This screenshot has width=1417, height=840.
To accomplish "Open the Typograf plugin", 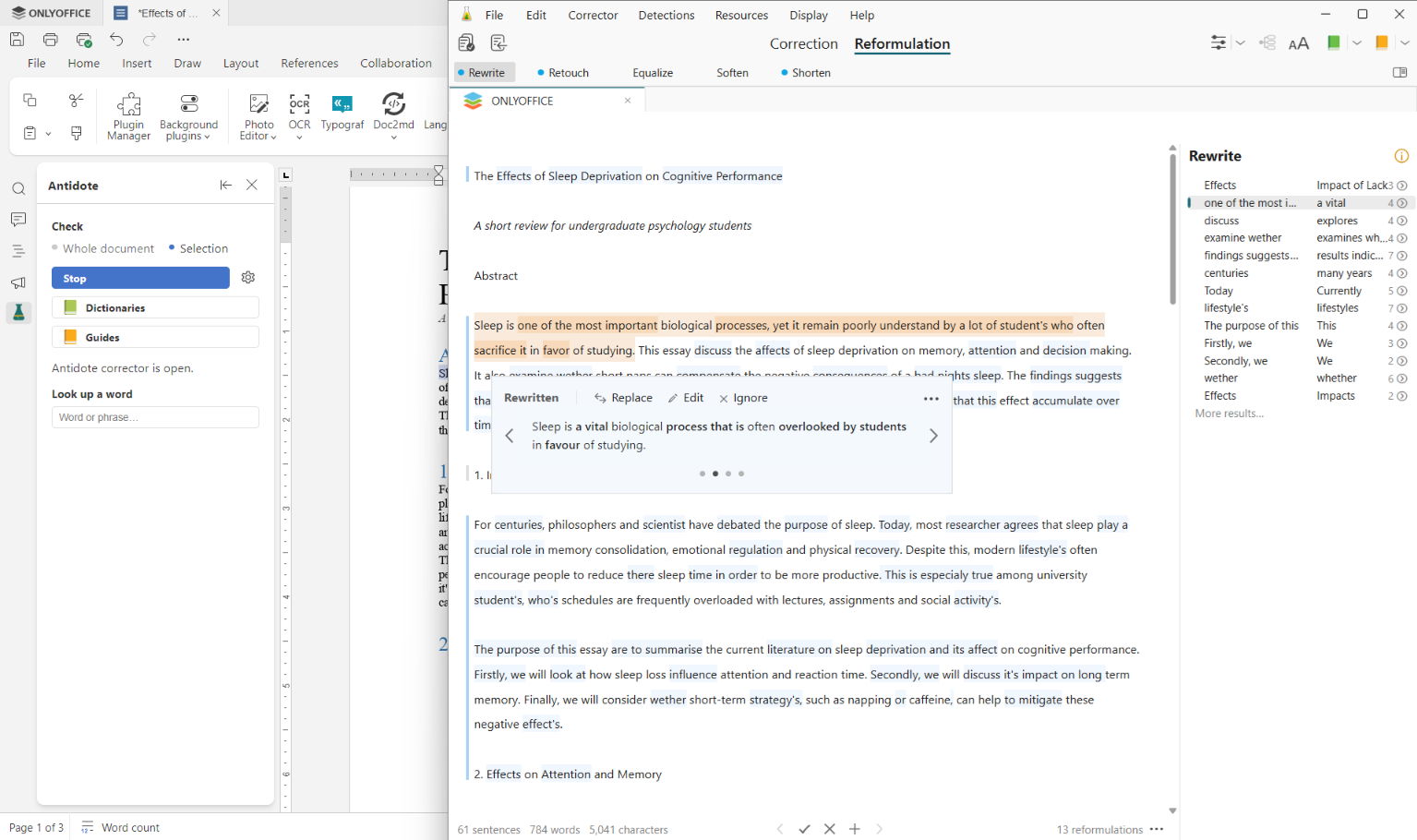I will [x=342, y=112].
